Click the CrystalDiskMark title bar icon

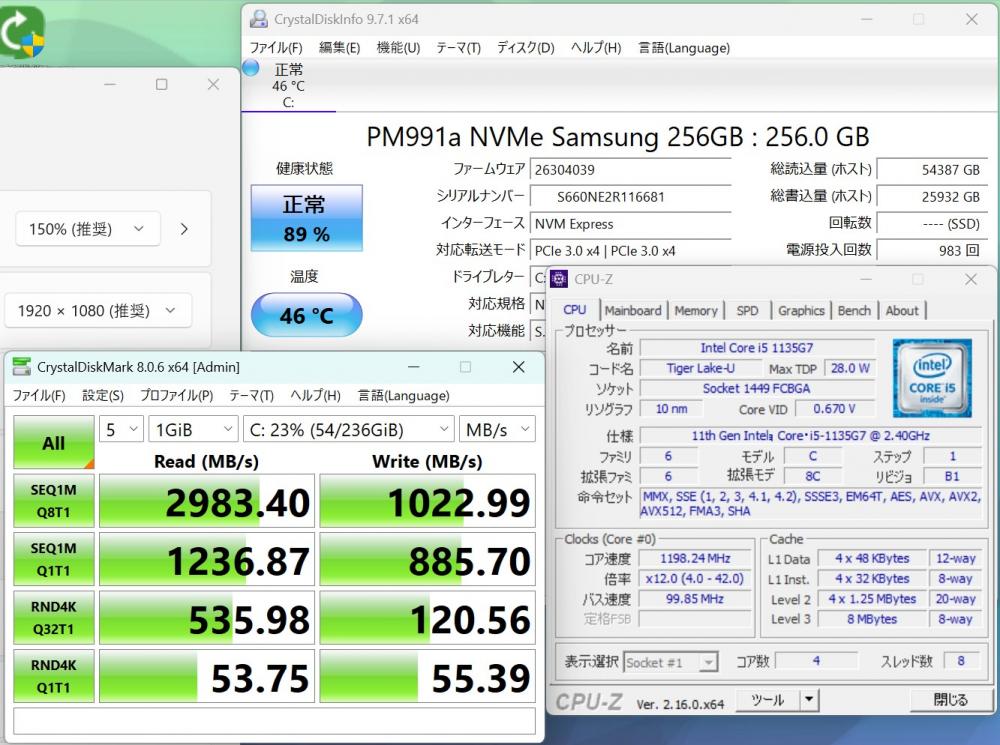pos(21,367)
